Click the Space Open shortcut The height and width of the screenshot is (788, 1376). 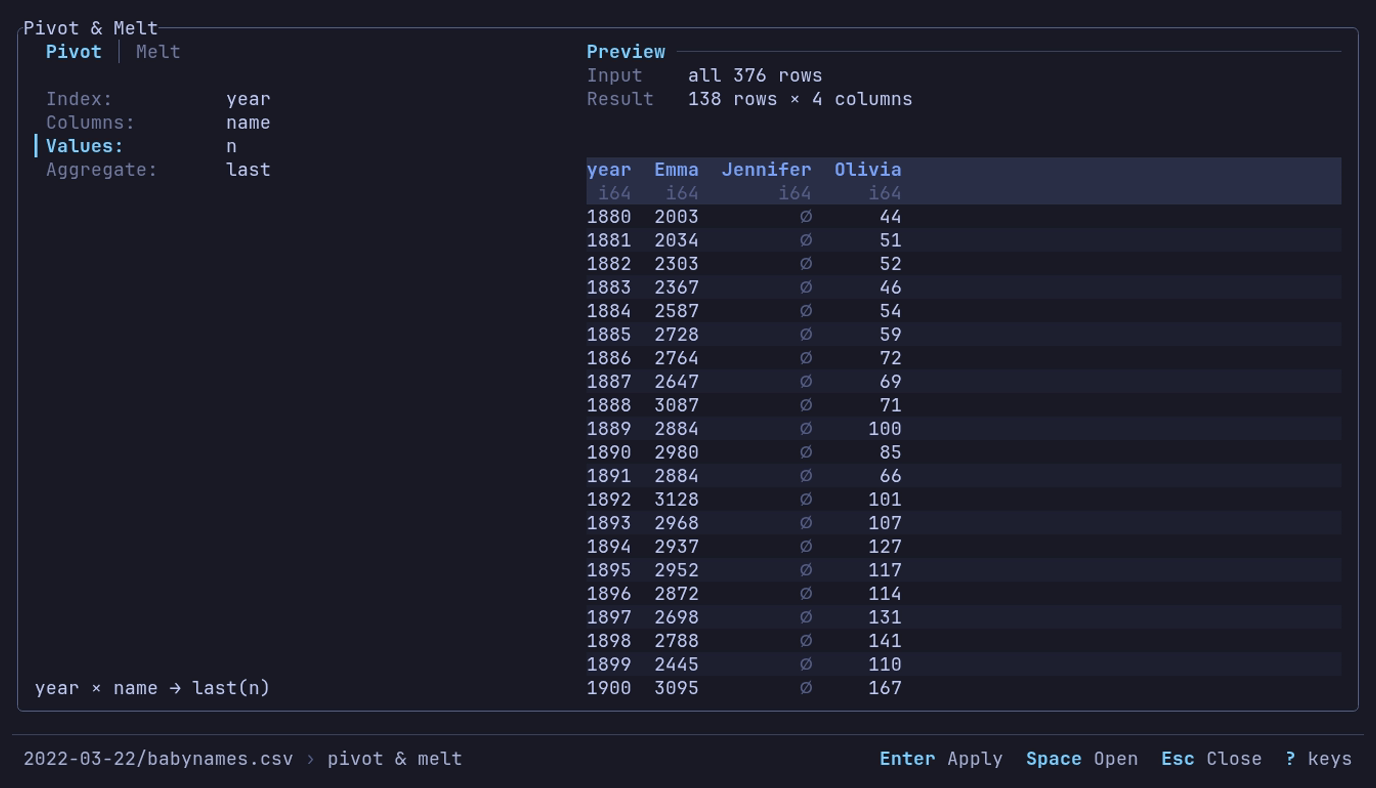pos(1082,759)
